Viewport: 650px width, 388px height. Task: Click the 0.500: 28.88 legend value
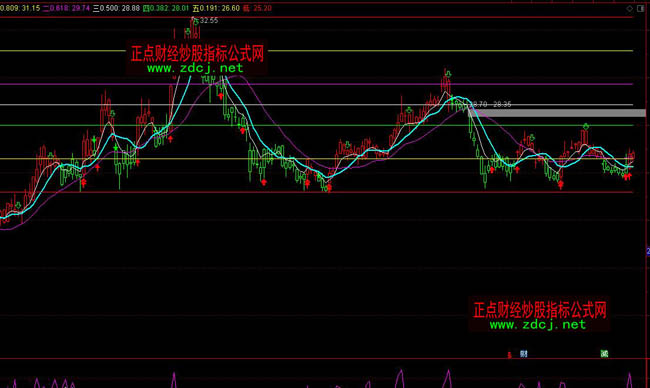(120, 8)
